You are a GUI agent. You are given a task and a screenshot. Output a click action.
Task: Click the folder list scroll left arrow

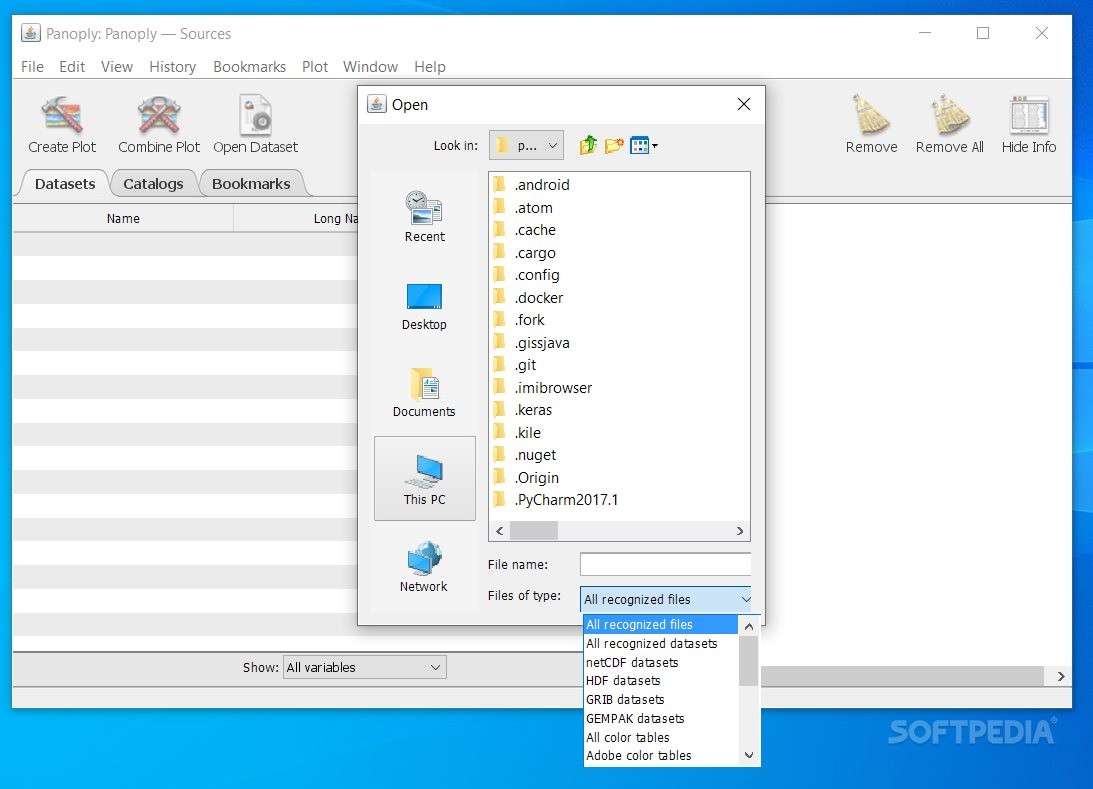point(500,531)
